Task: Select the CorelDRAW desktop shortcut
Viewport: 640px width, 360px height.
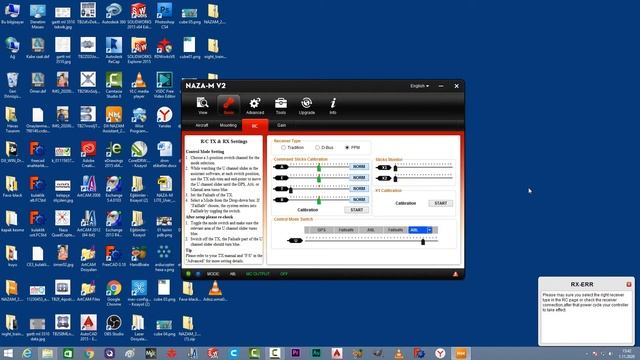Action: click(x=139, y=154)
